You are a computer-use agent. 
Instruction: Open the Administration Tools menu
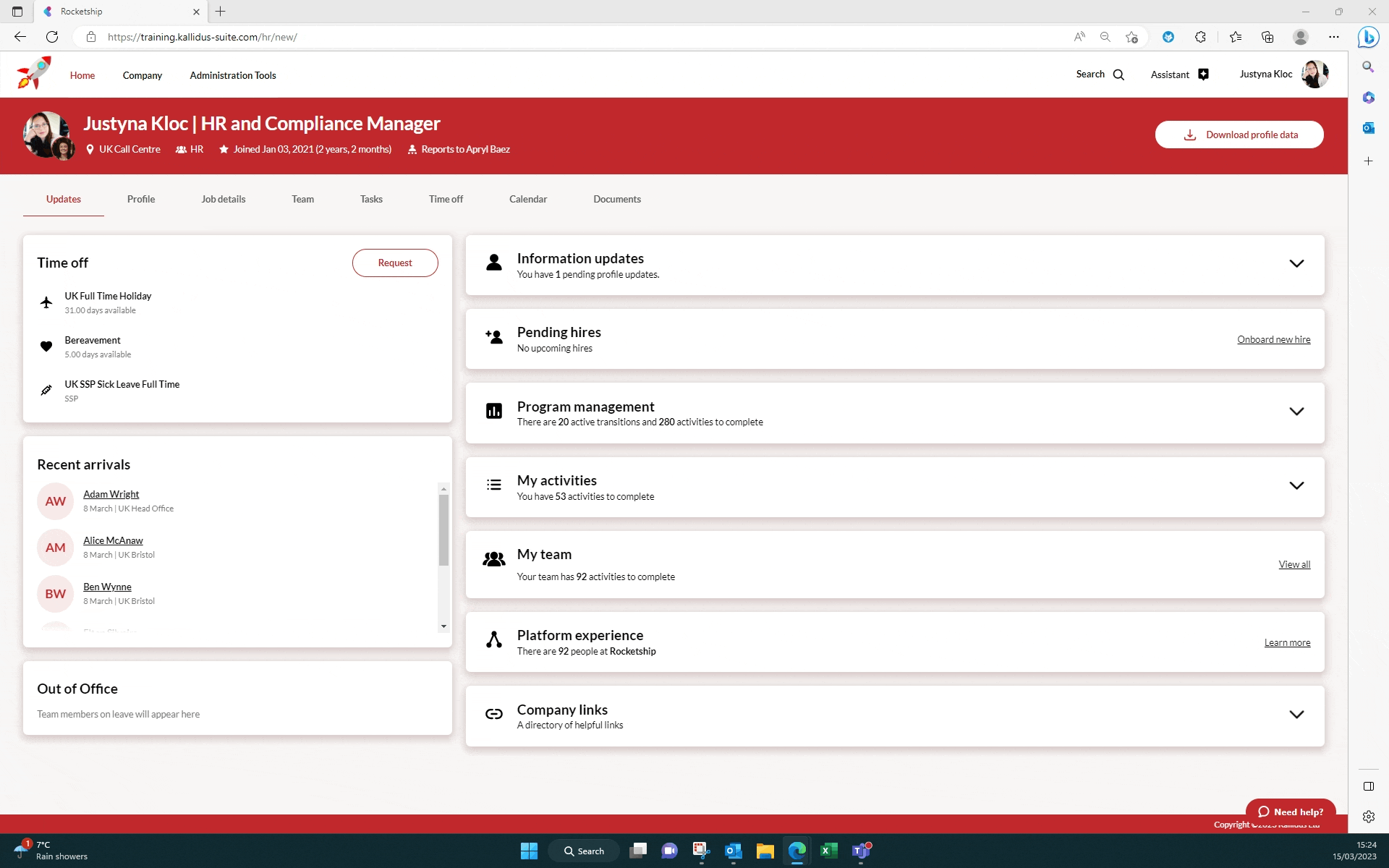point(232,75)
